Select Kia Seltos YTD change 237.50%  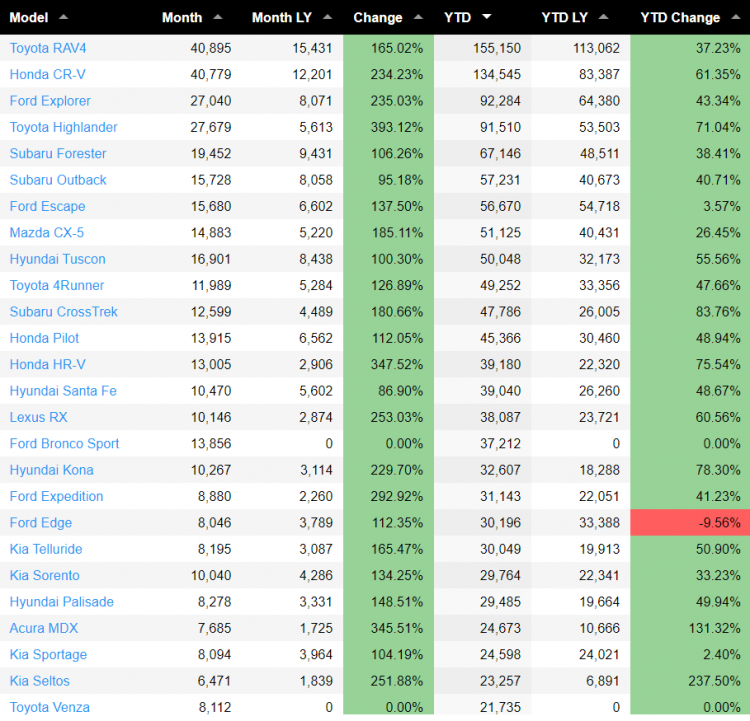(714, 681)
